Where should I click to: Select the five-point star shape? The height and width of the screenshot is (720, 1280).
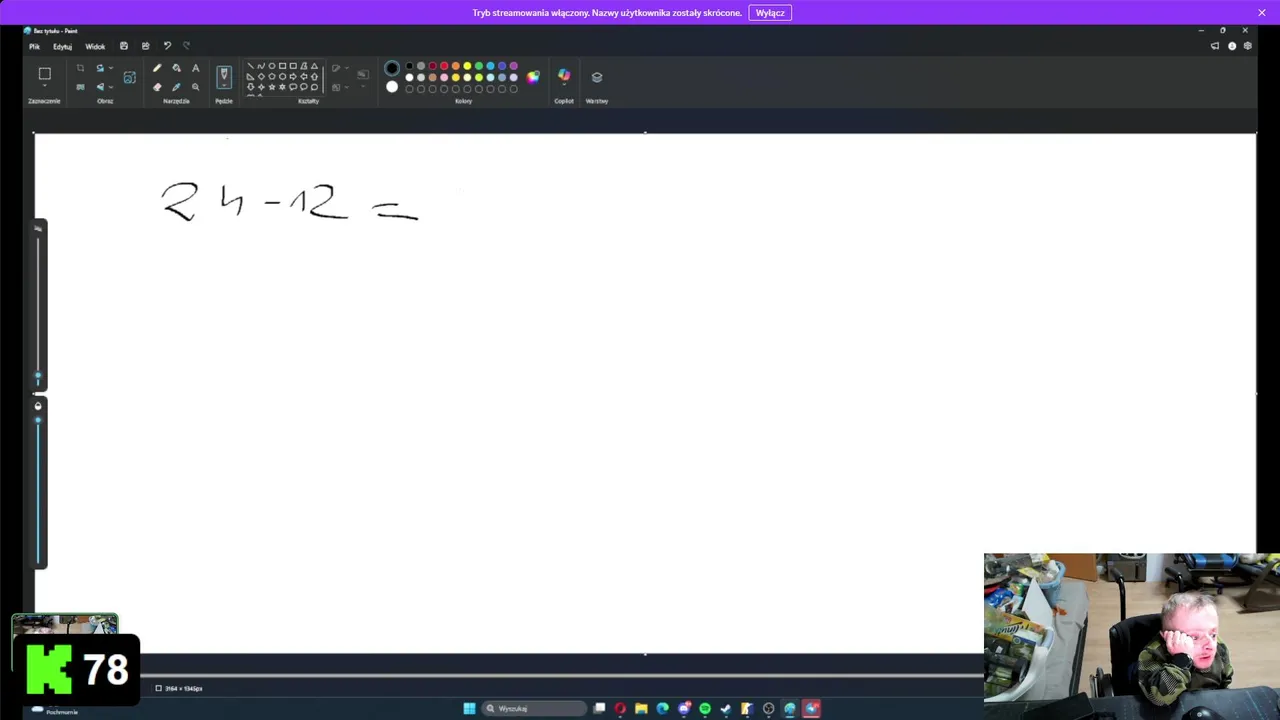[272, 87]
